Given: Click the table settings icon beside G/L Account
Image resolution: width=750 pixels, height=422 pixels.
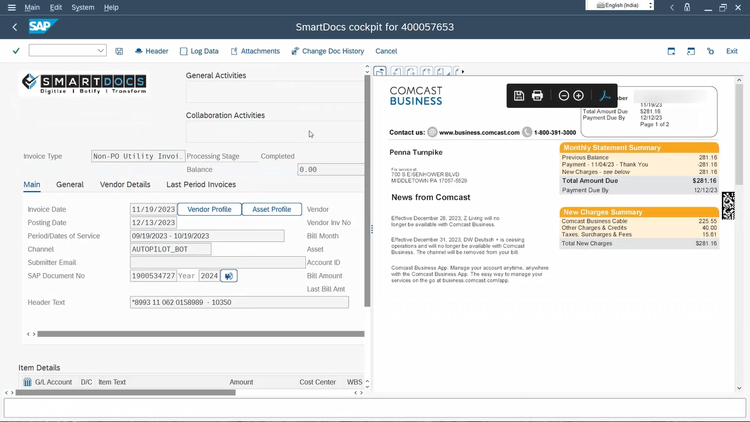Looking at the screenshot, I should tap(27, 382).
